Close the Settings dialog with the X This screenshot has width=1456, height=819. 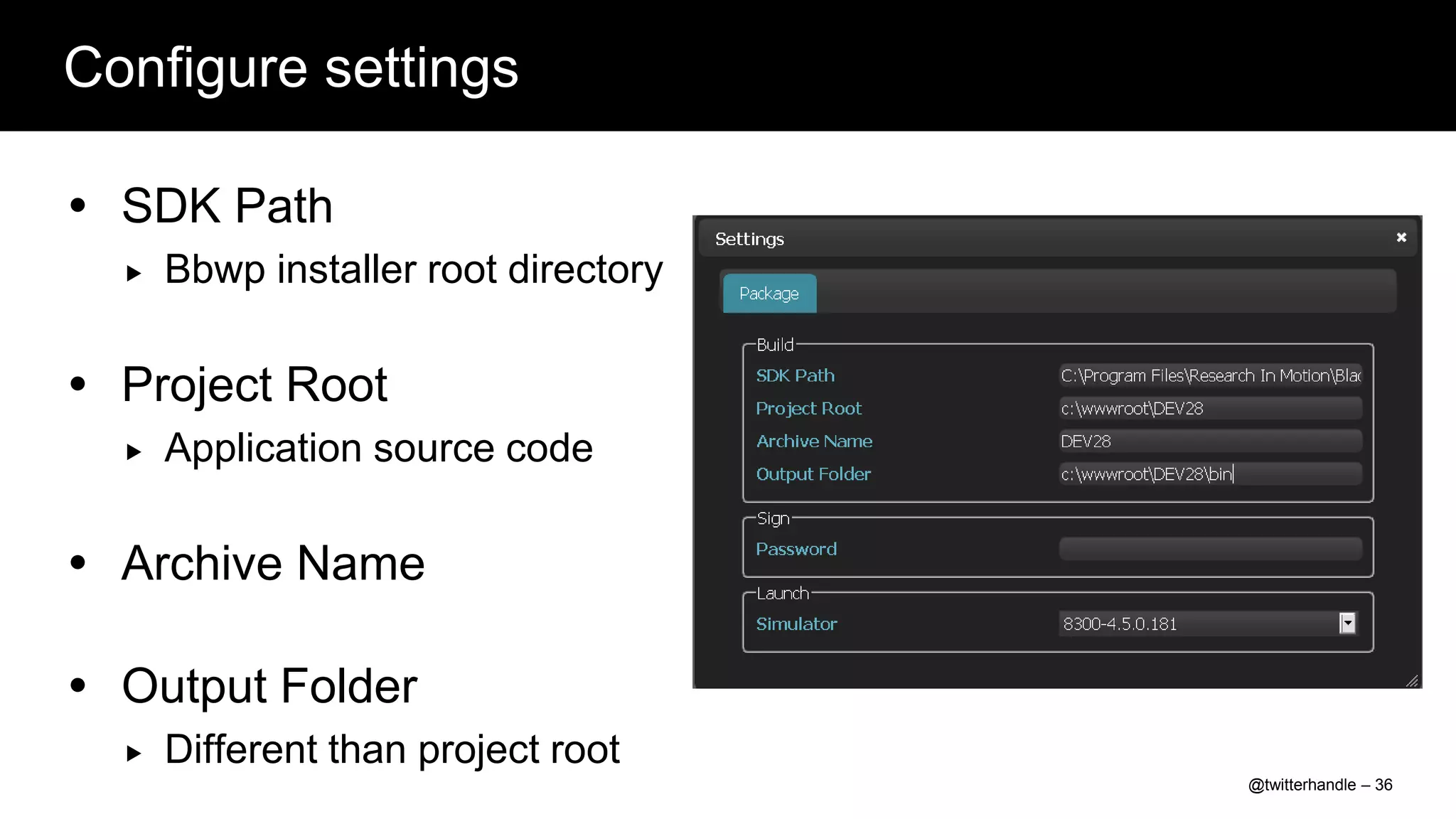[x=1401, y=237]
